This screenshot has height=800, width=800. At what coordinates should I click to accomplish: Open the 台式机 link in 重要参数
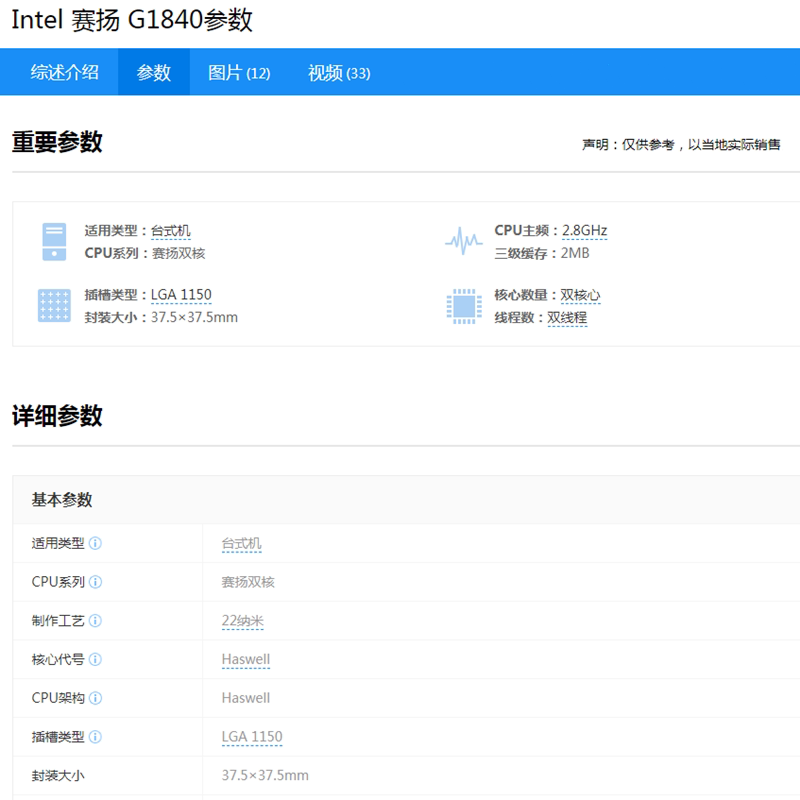(170, 231)
